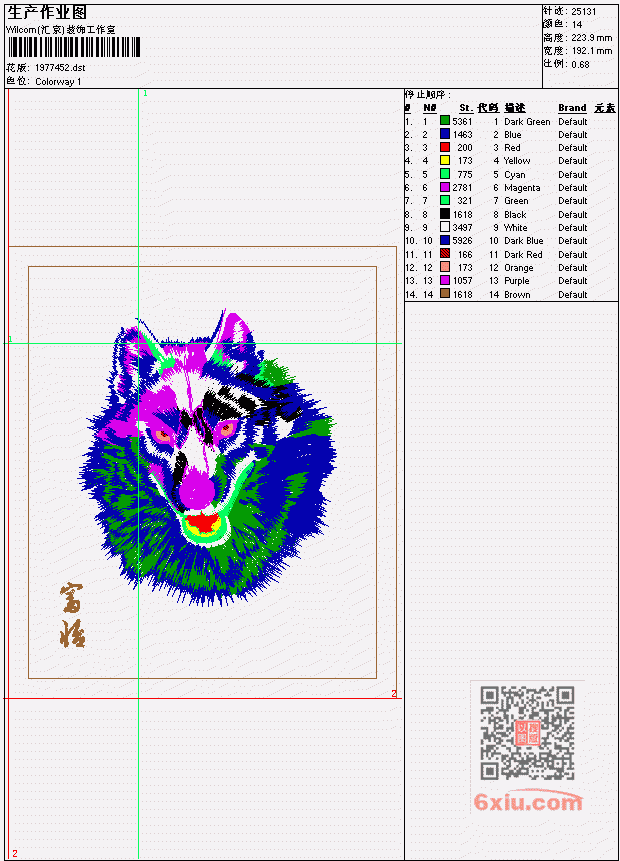The width and height of the screenshot is (620, 861).
Task: Select the Brown color swatch in row 14
Action: coord(445,294)
